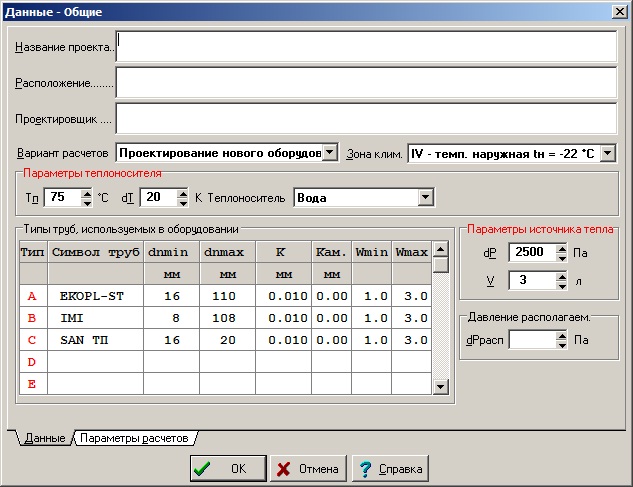
Task: Decrease V value with down arrow
Action: [x=562, y=285]
